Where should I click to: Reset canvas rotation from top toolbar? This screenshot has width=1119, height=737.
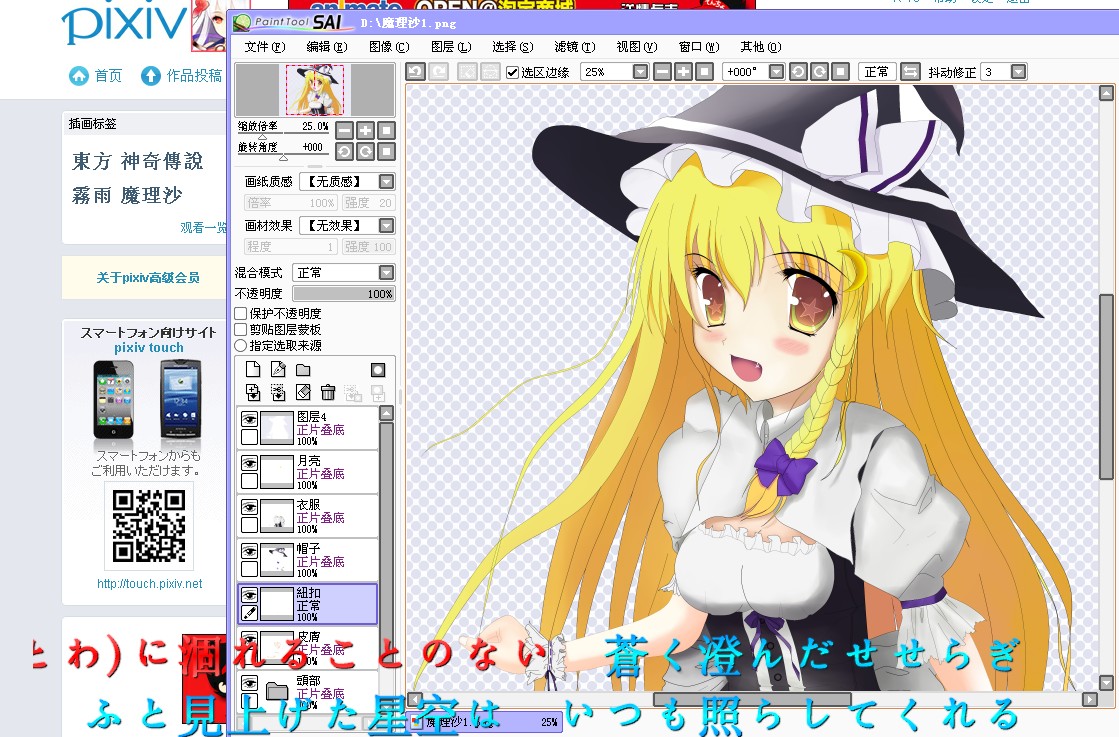tap(841, 71)
